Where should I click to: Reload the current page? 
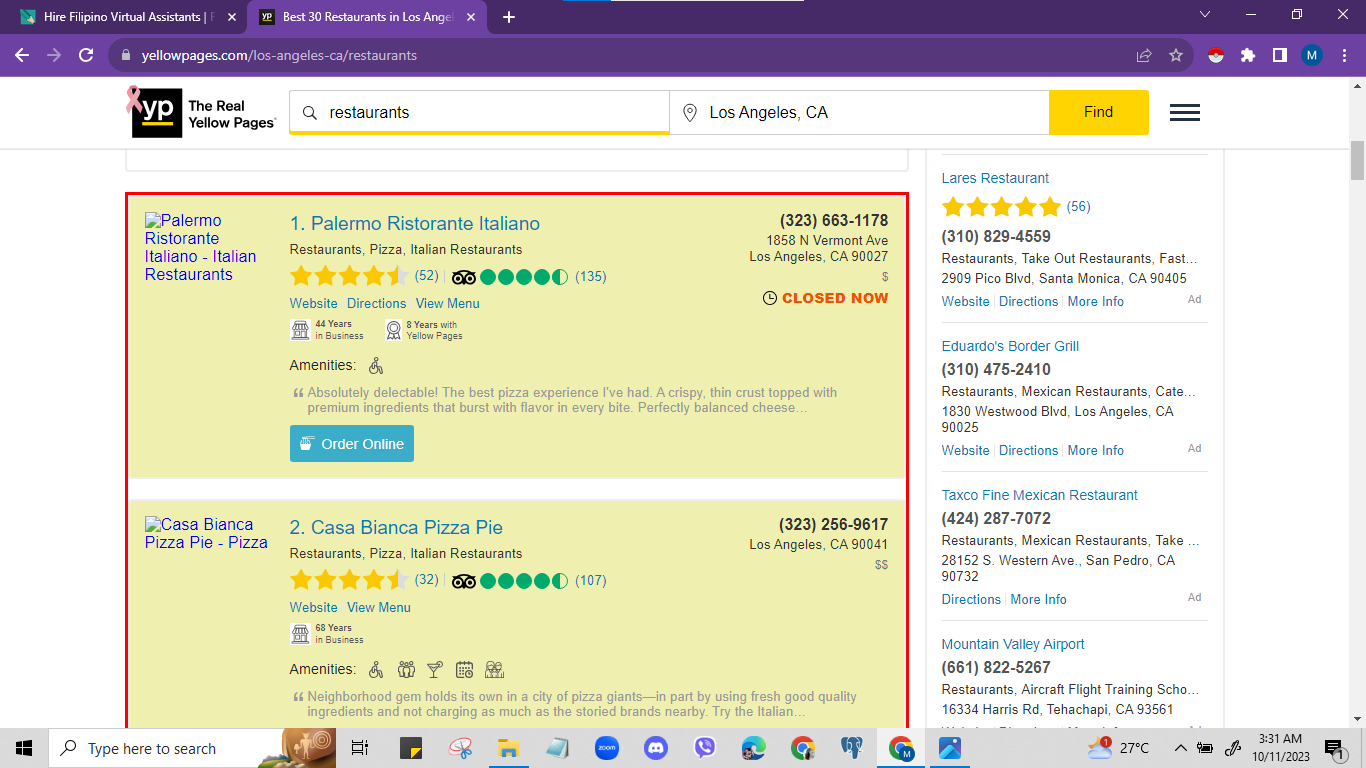(86, 55)
